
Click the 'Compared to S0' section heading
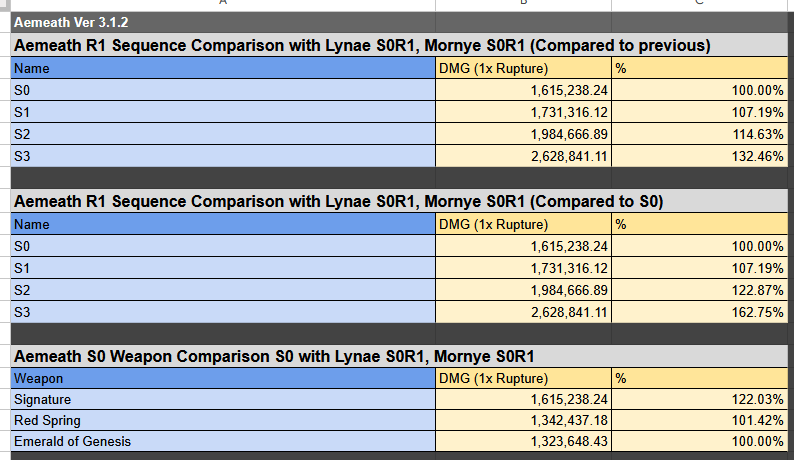click(x=399, y=202)
